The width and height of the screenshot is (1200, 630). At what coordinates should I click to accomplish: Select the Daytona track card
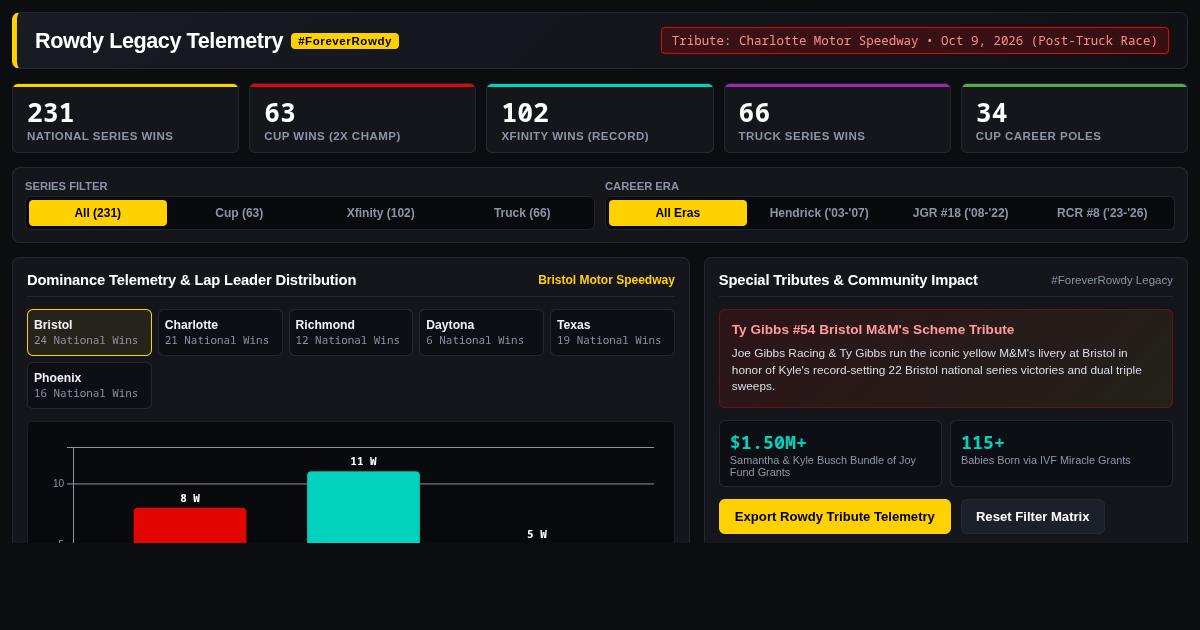(481, 332)
